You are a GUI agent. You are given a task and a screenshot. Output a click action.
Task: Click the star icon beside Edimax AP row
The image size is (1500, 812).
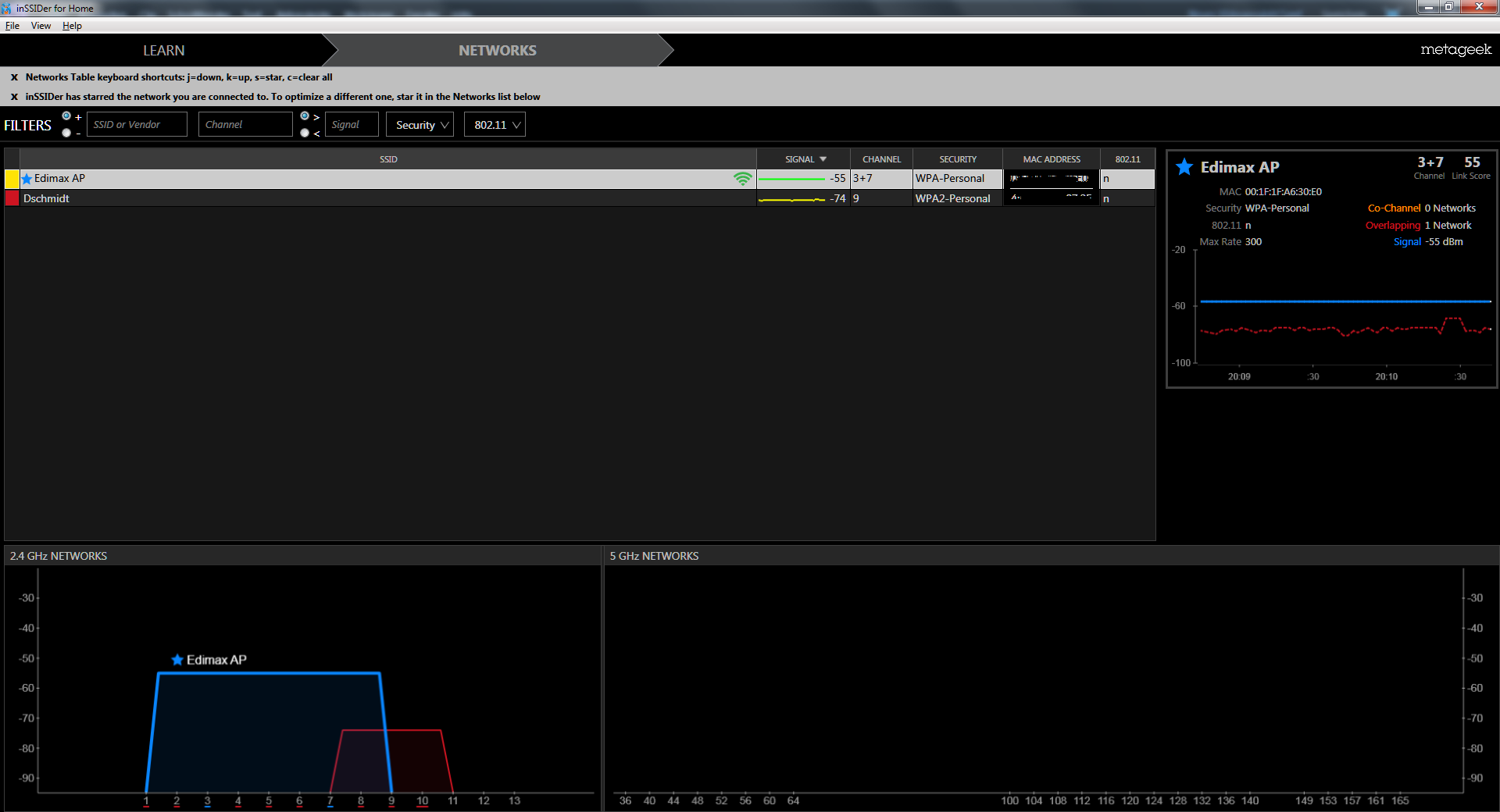click(x=27, y=179)
